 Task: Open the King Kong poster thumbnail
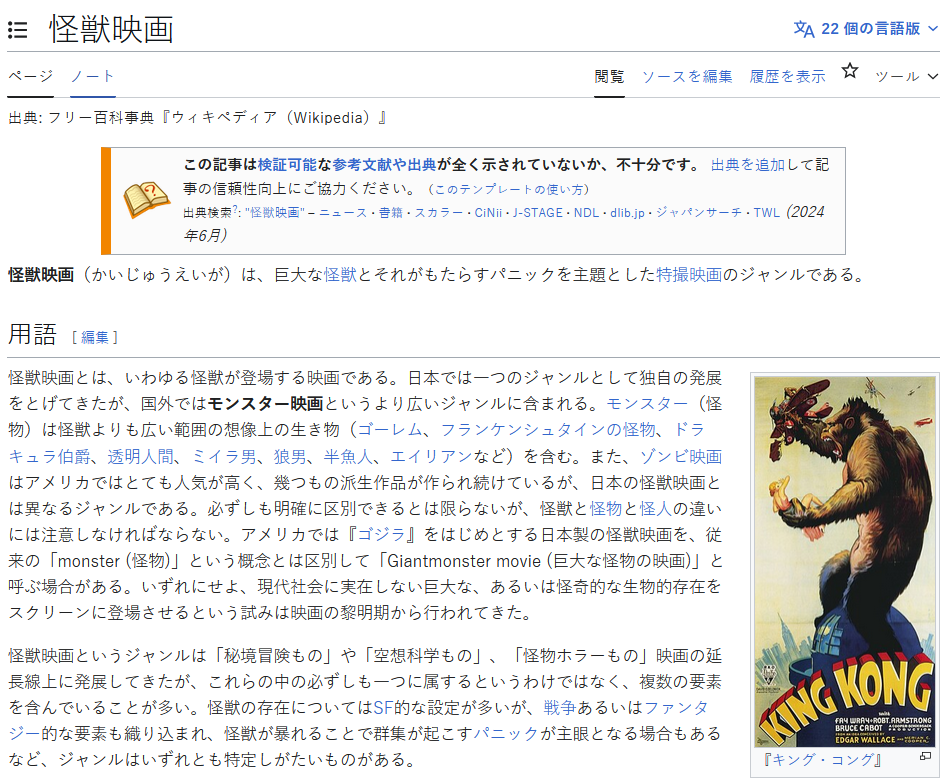point(845,562)
